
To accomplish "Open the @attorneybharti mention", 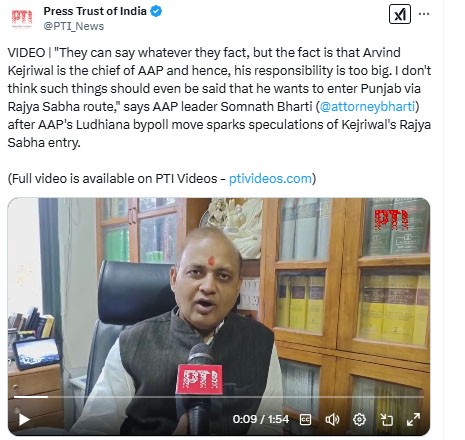I will click(x=367, y=107).
